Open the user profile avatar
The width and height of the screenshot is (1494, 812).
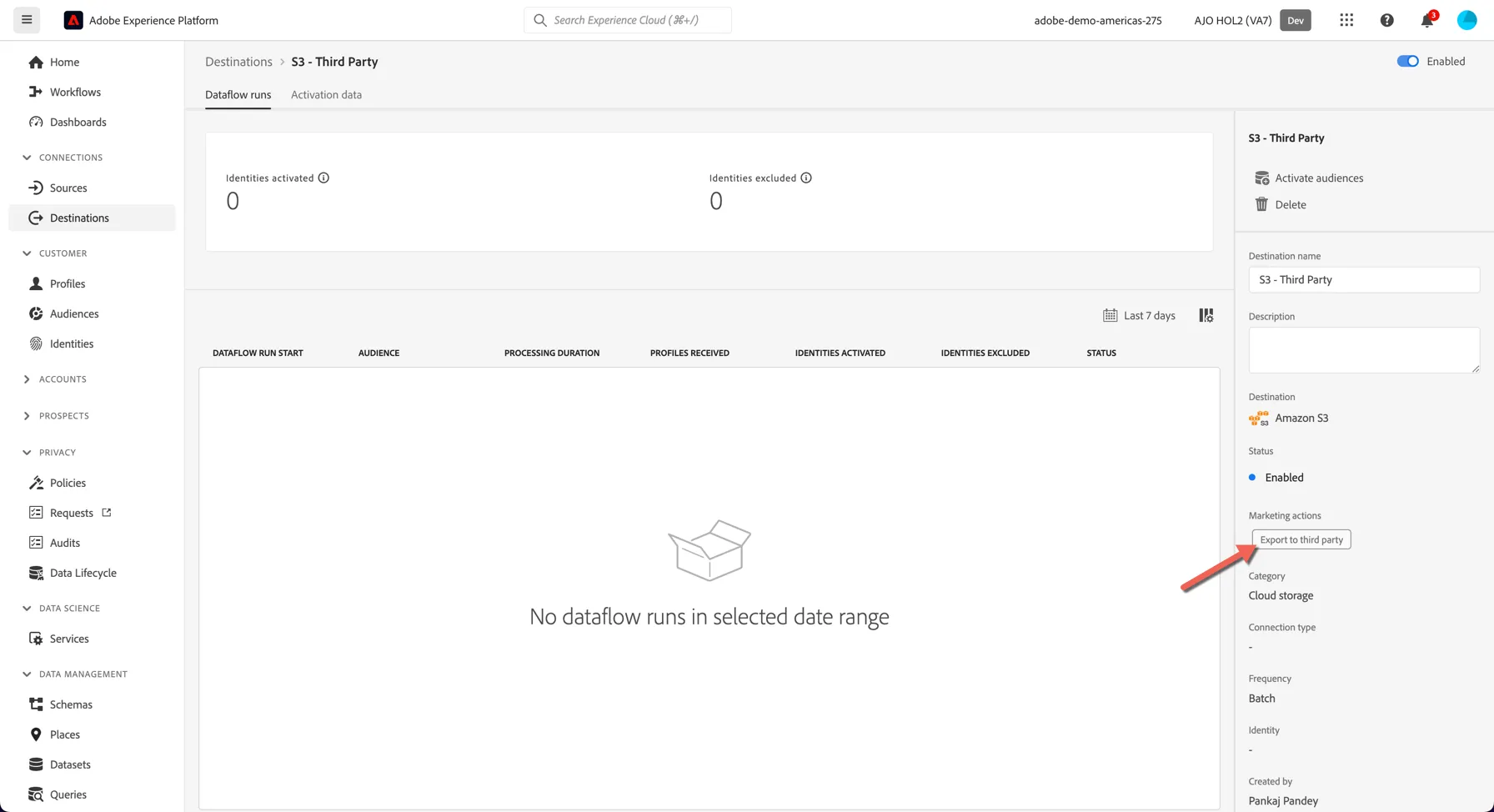(x=1467, y=20)
